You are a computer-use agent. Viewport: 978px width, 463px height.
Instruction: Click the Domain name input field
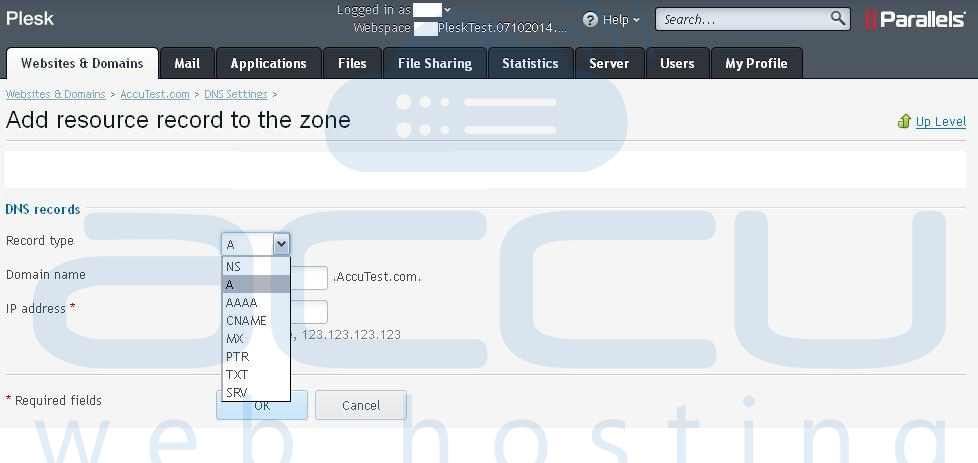308,278
